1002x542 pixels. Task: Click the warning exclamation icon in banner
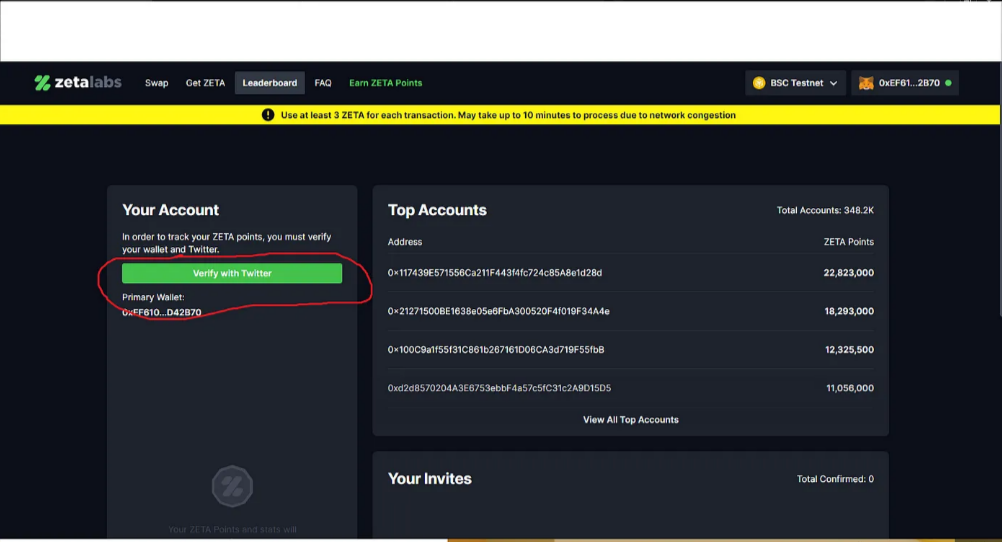[x=268, y=115]
